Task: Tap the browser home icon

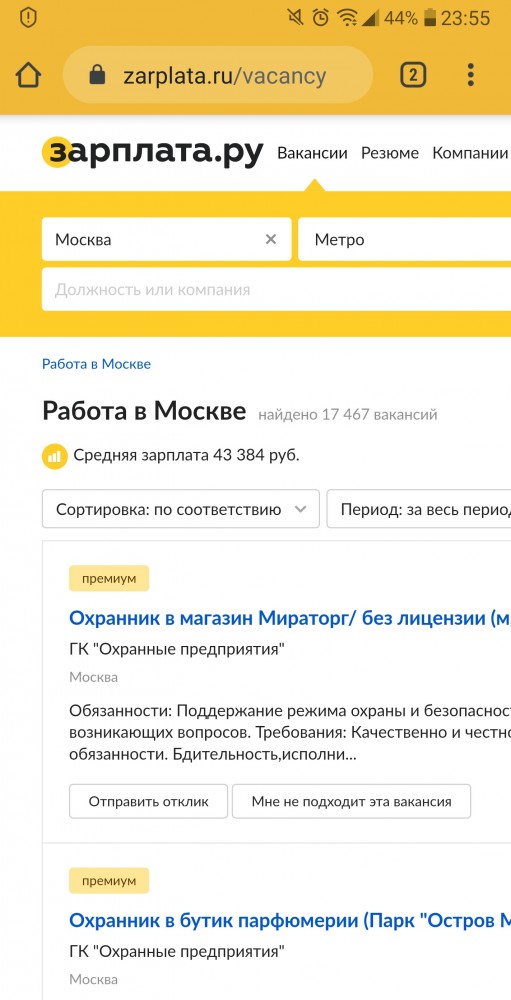Action: coord(28,75)
